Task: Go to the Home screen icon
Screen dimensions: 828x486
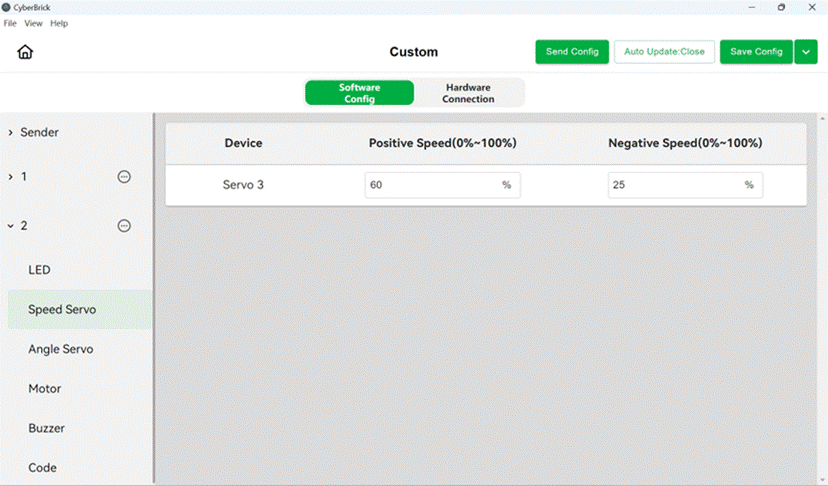Action: [25, 52]
